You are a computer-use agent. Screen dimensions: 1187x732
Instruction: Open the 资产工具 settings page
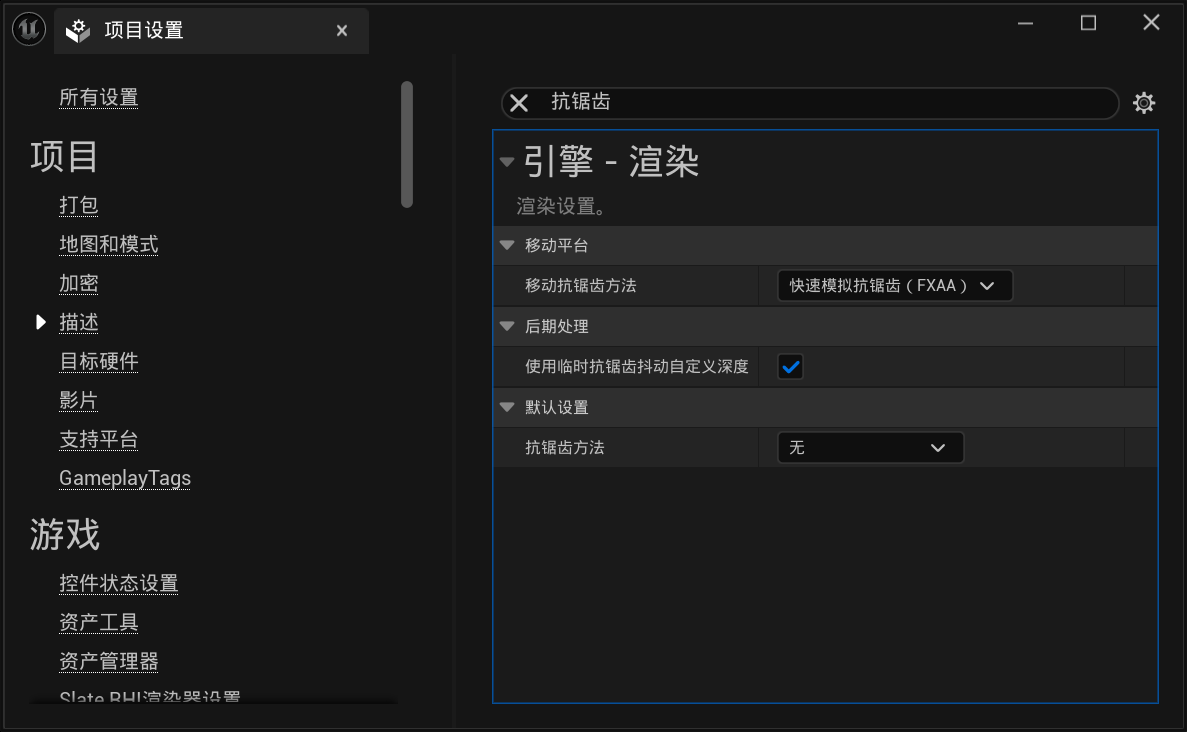[98, 622]
